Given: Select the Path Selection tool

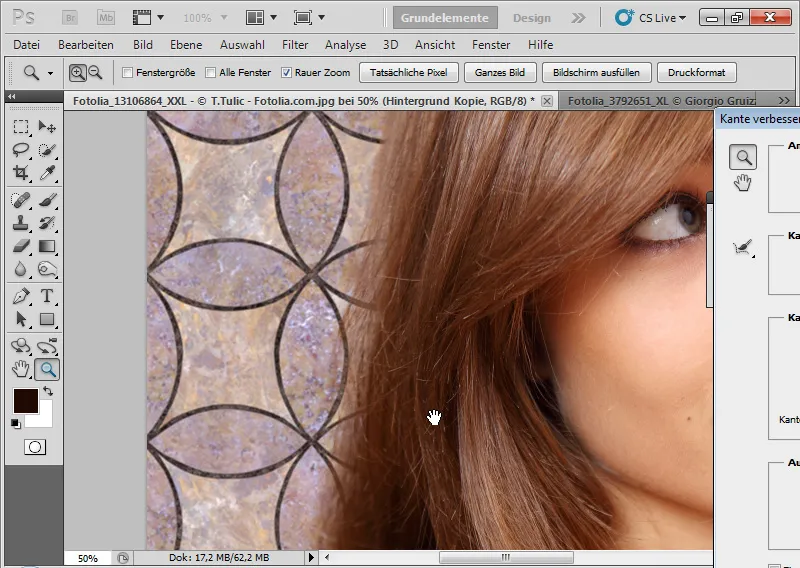Looking at the screenshot, I should pyautogui.click(x=20, y=319).
